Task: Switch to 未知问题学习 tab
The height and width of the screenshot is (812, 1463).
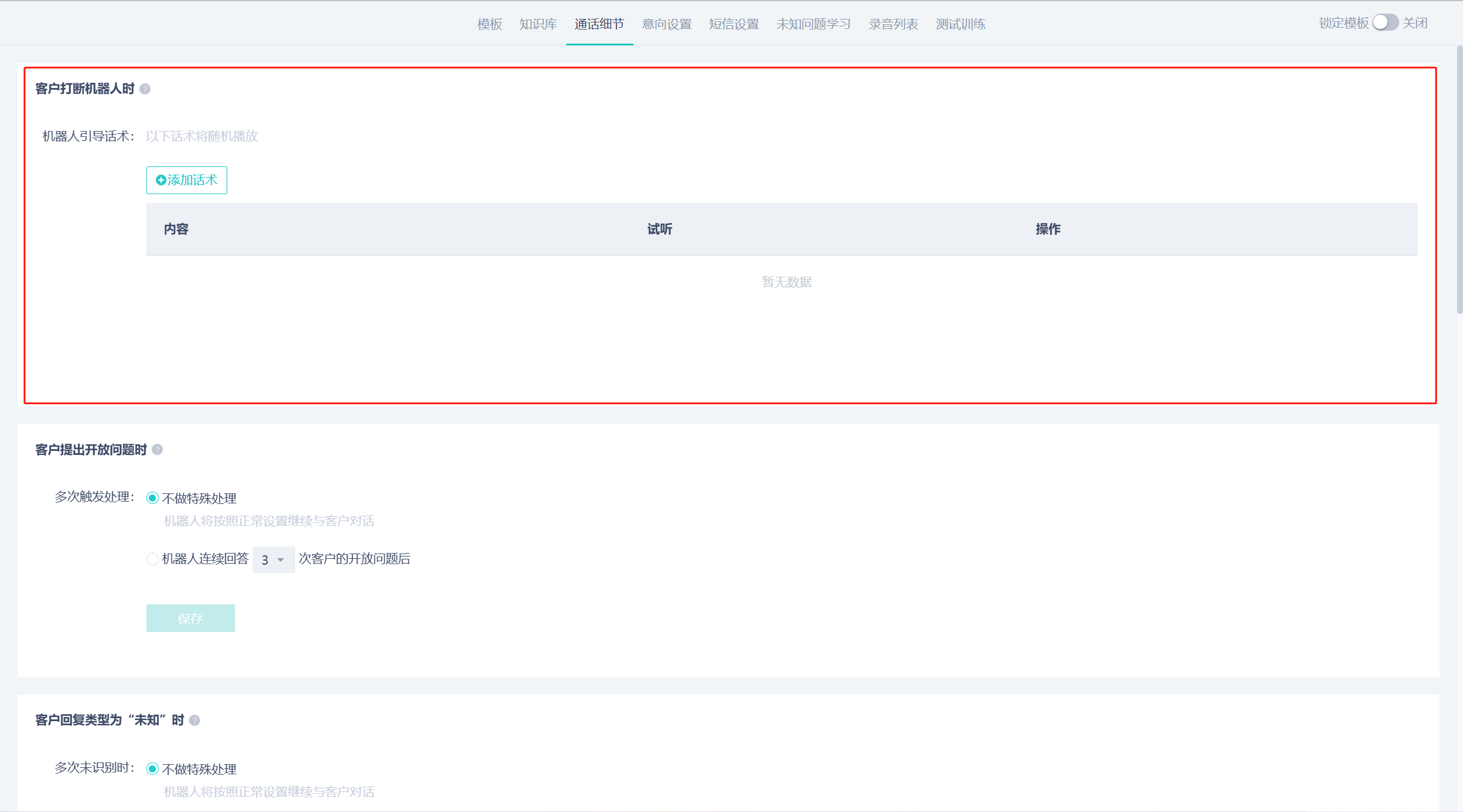Action: pos(814,24)
